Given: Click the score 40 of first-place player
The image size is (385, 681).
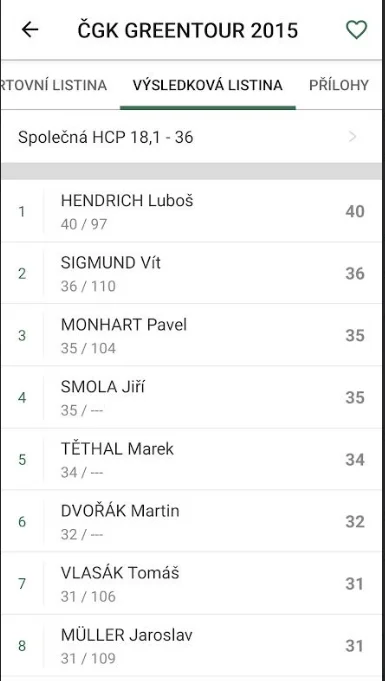Looking at the screenshot, I should 355,212.
